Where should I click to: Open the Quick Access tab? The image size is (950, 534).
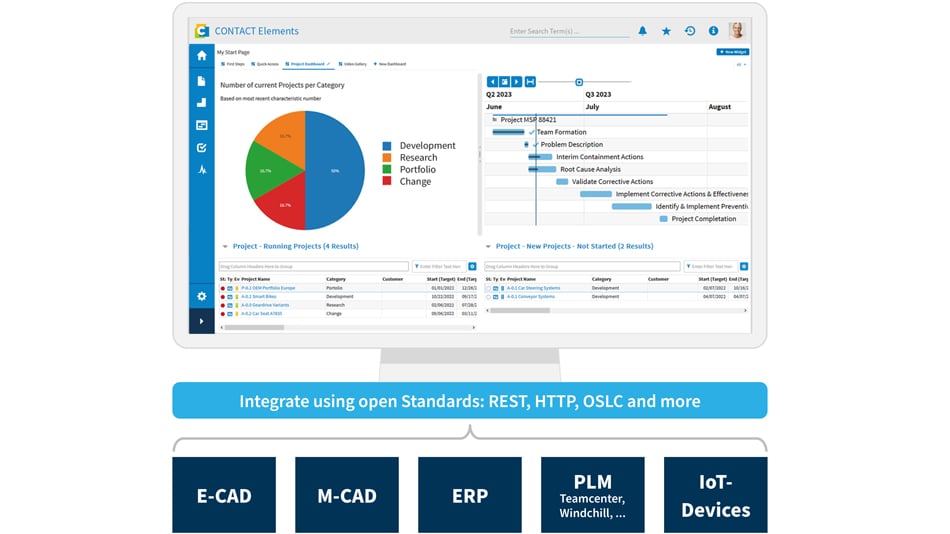tap(262, 63)
